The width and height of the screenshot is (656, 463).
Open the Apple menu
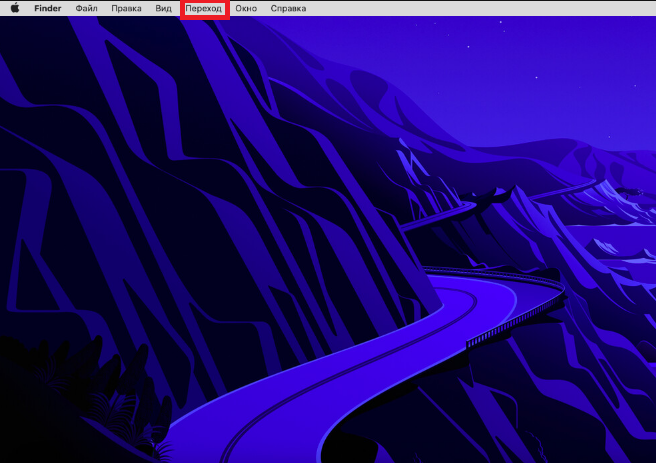[x=15, y=8]
